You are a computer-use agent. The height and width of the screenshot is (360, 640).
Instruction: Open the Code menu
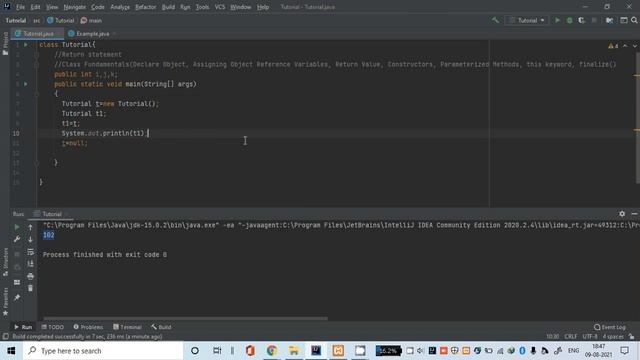tap(98, 7)
